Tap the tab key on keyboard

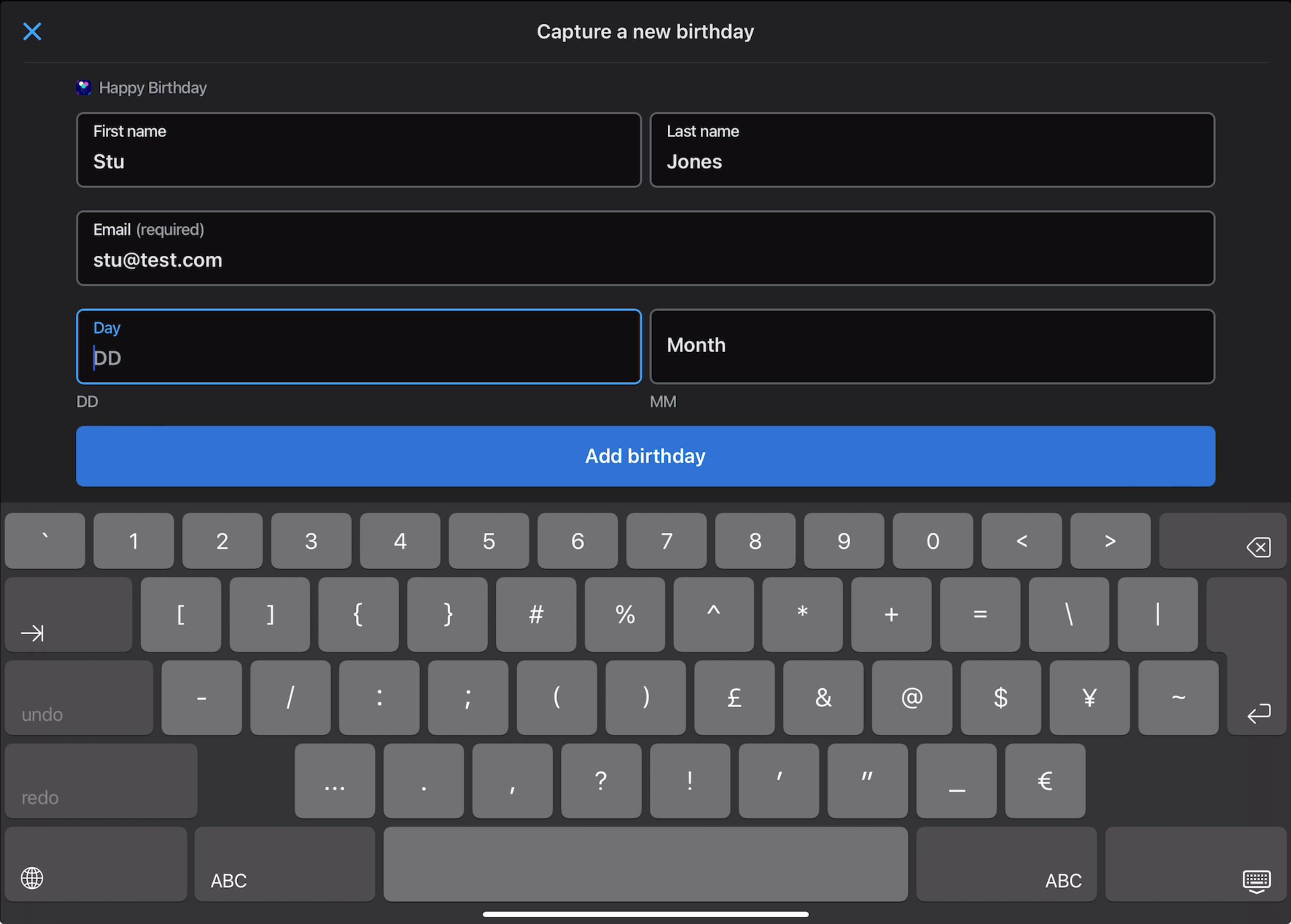tap(69, 614)
